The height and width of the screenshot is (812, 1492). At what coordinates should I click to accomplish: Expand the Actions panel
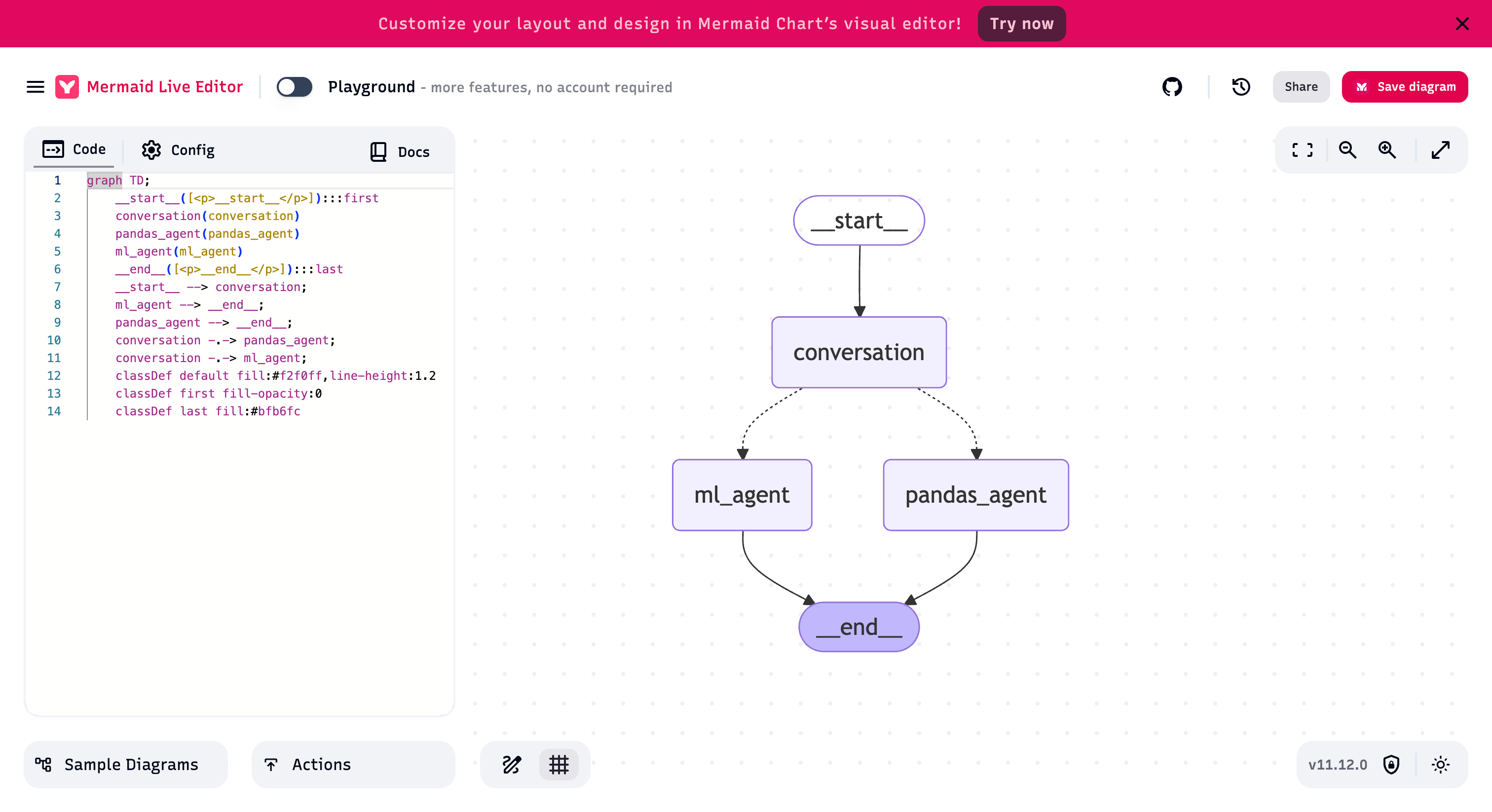click(x=353, y=765)
